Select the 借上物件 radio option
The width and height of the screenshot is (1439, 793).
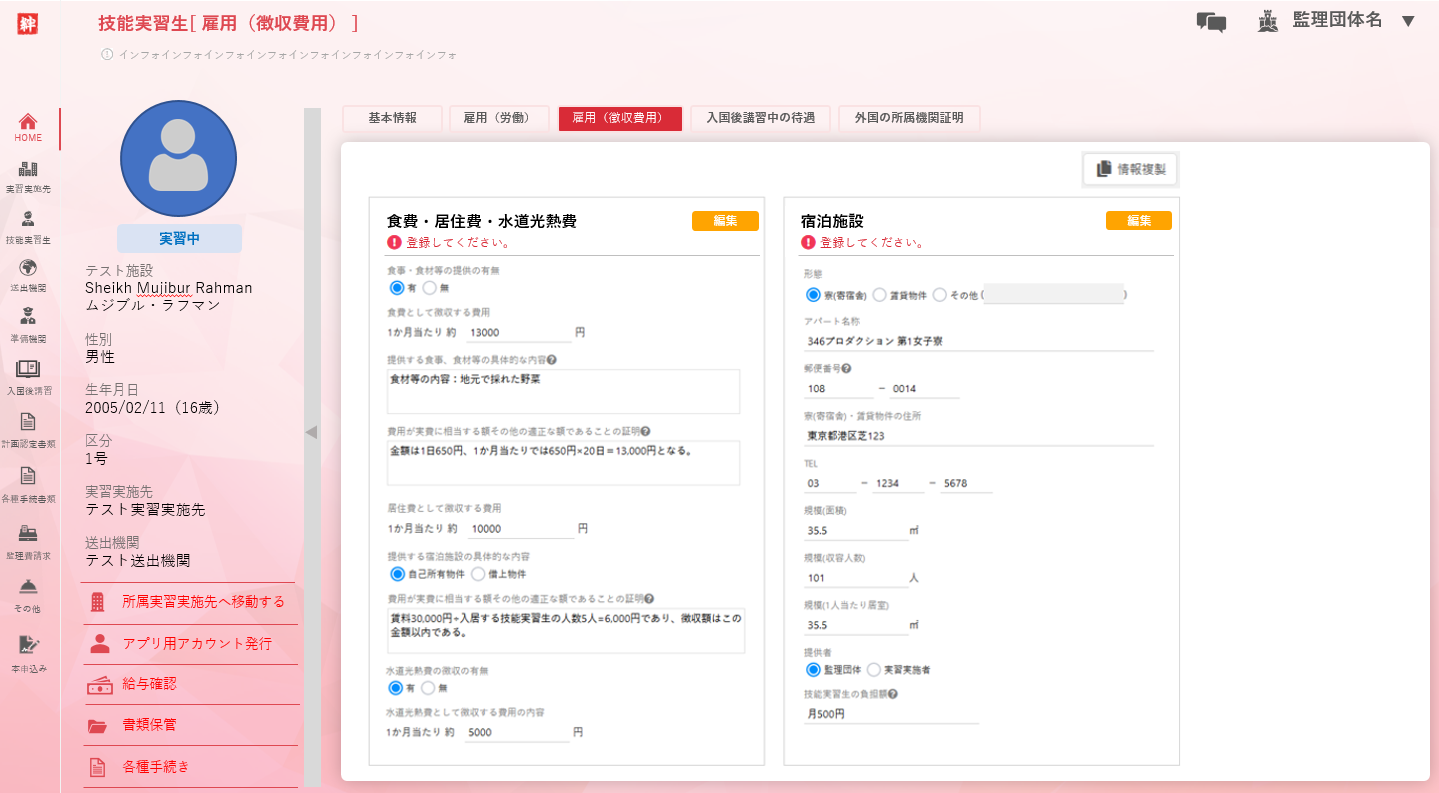(x=478, y=574)
